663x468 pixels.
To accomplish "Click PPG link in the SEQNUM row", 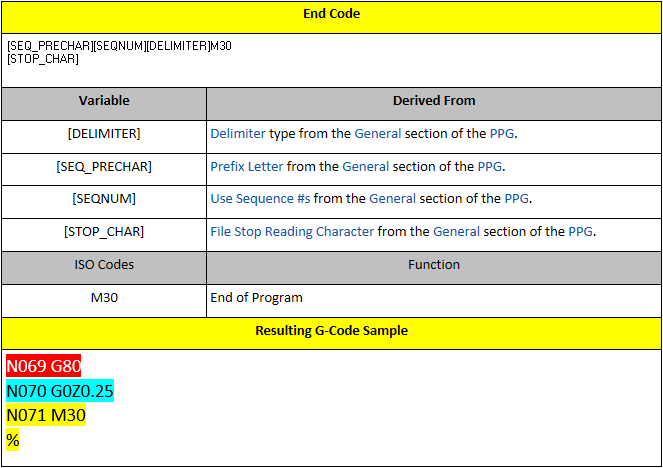I will (517, 199).
